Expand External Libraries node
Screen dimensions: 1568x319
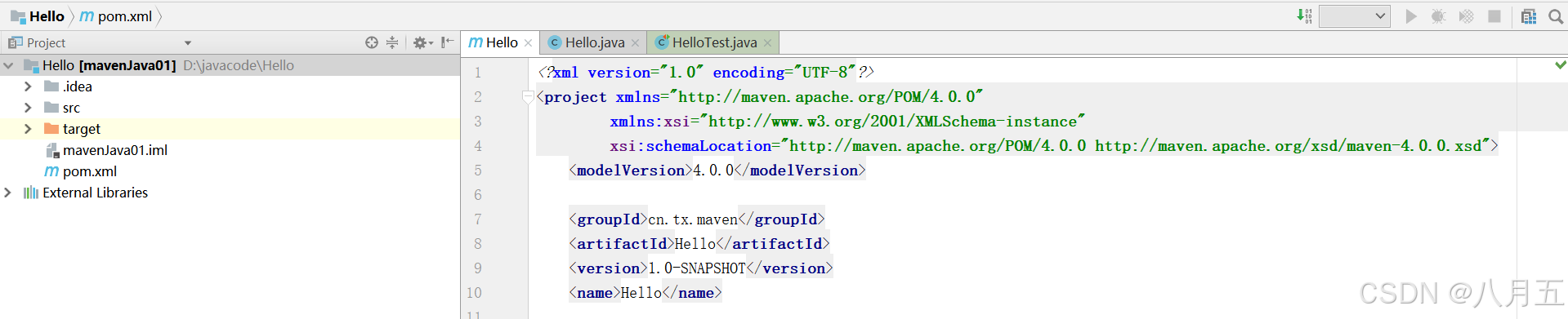click(8, 193)
